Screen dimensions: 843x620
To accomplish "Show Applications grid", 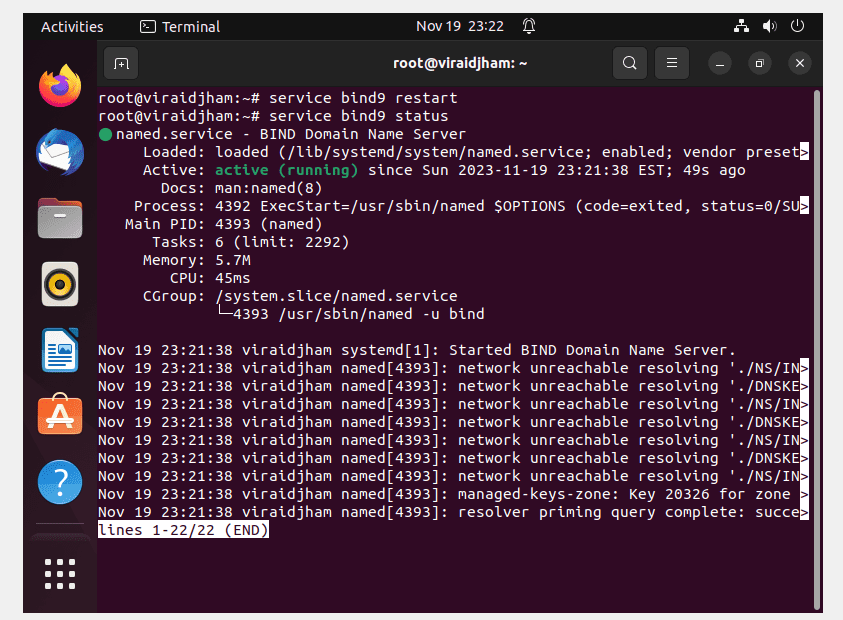I will pos(60,574).
